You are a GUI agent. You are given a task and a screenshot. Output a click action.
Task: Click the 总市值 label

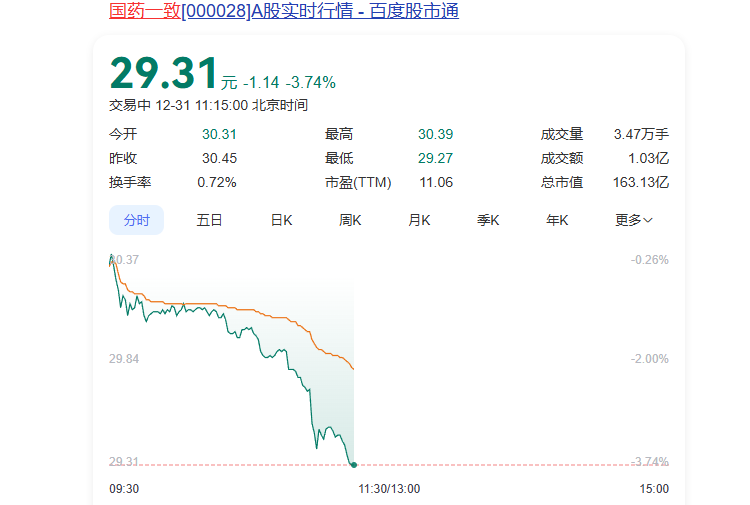562,182
